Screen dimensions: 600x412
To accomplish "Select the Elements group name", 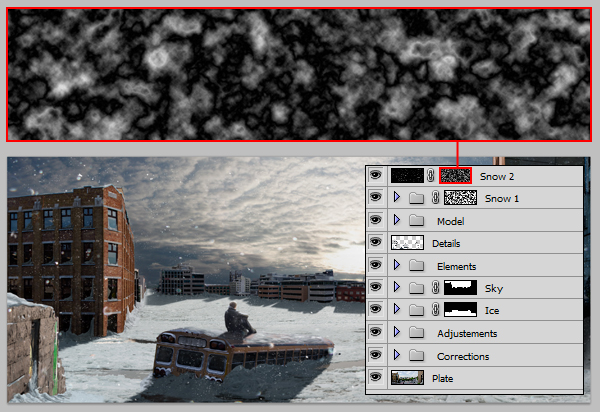I will 457,267.
